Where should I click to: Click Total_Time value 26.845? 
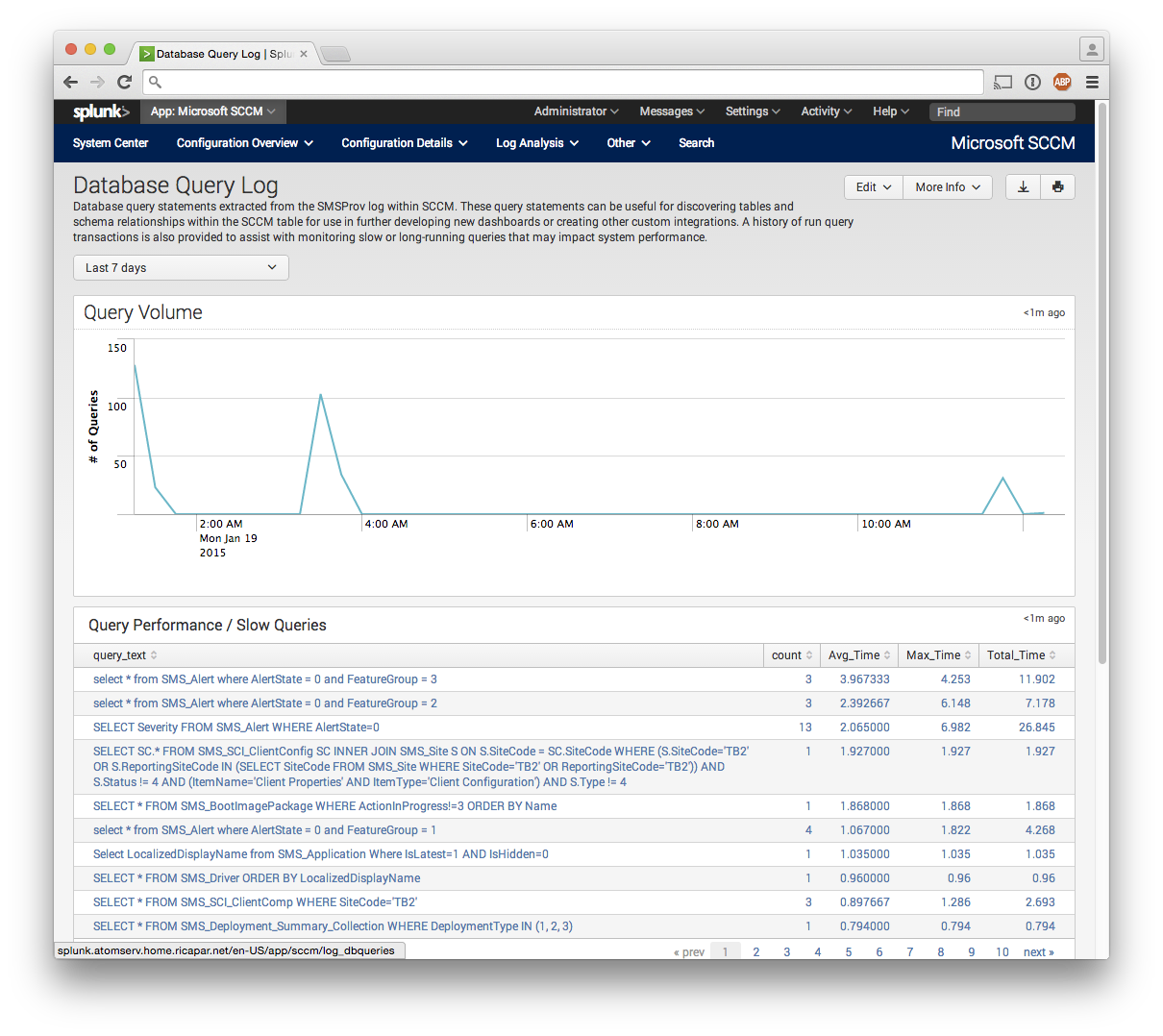[x=1037, y=728]
